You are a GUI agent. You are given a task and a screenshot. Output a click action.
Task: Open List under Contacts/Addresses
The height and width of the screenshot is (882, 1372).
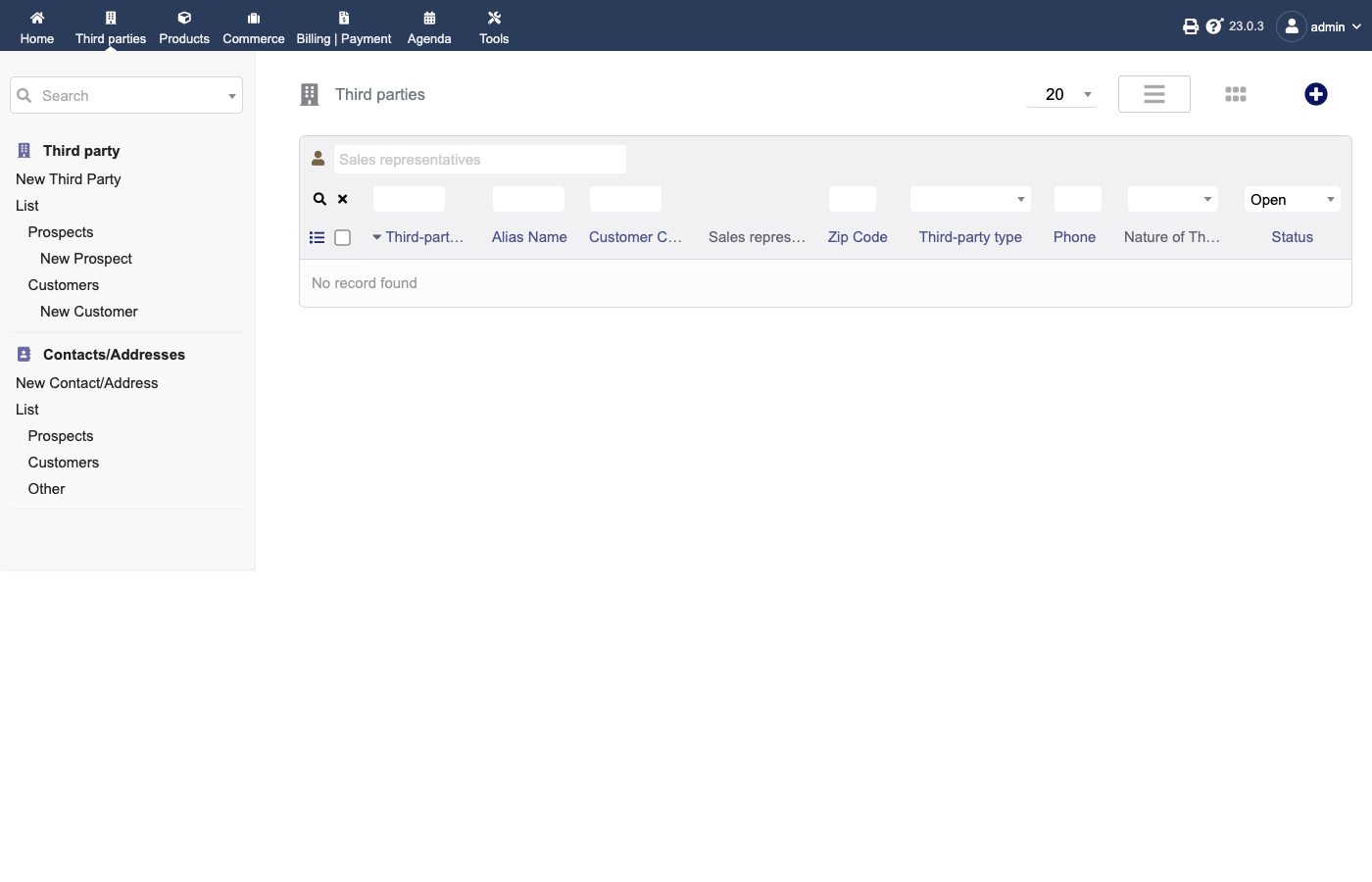[27, 410]
